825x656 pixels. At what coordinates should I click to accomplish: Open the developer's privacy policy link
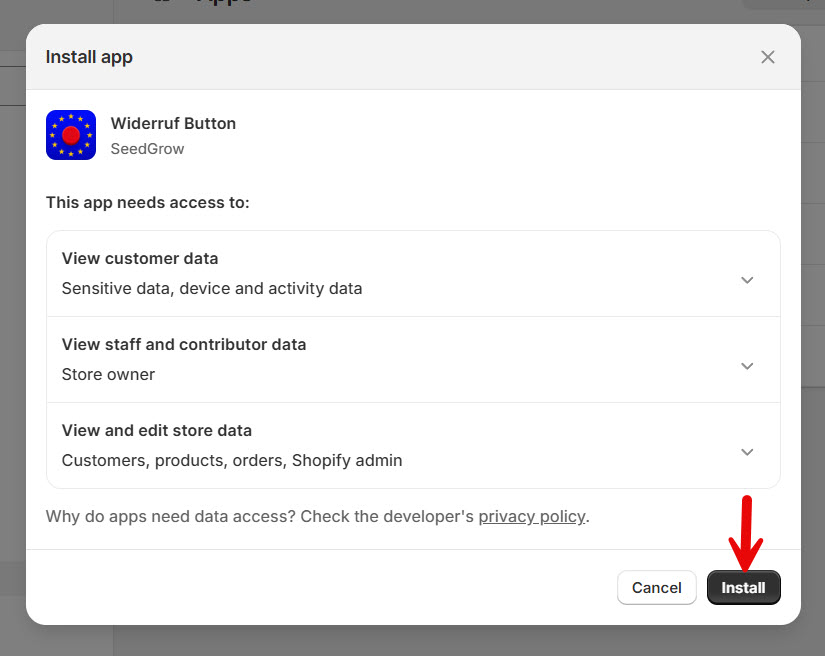(531, 517)
